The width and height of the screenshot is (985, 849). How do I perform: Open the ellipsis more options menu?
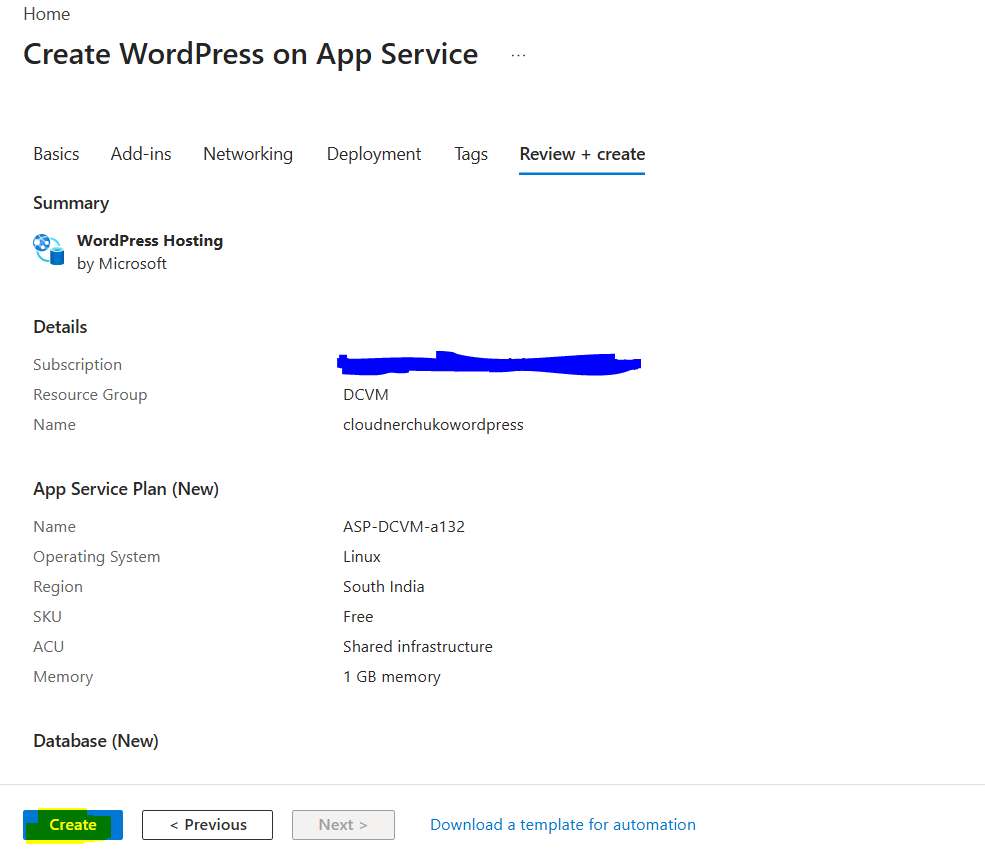(518, 55)
